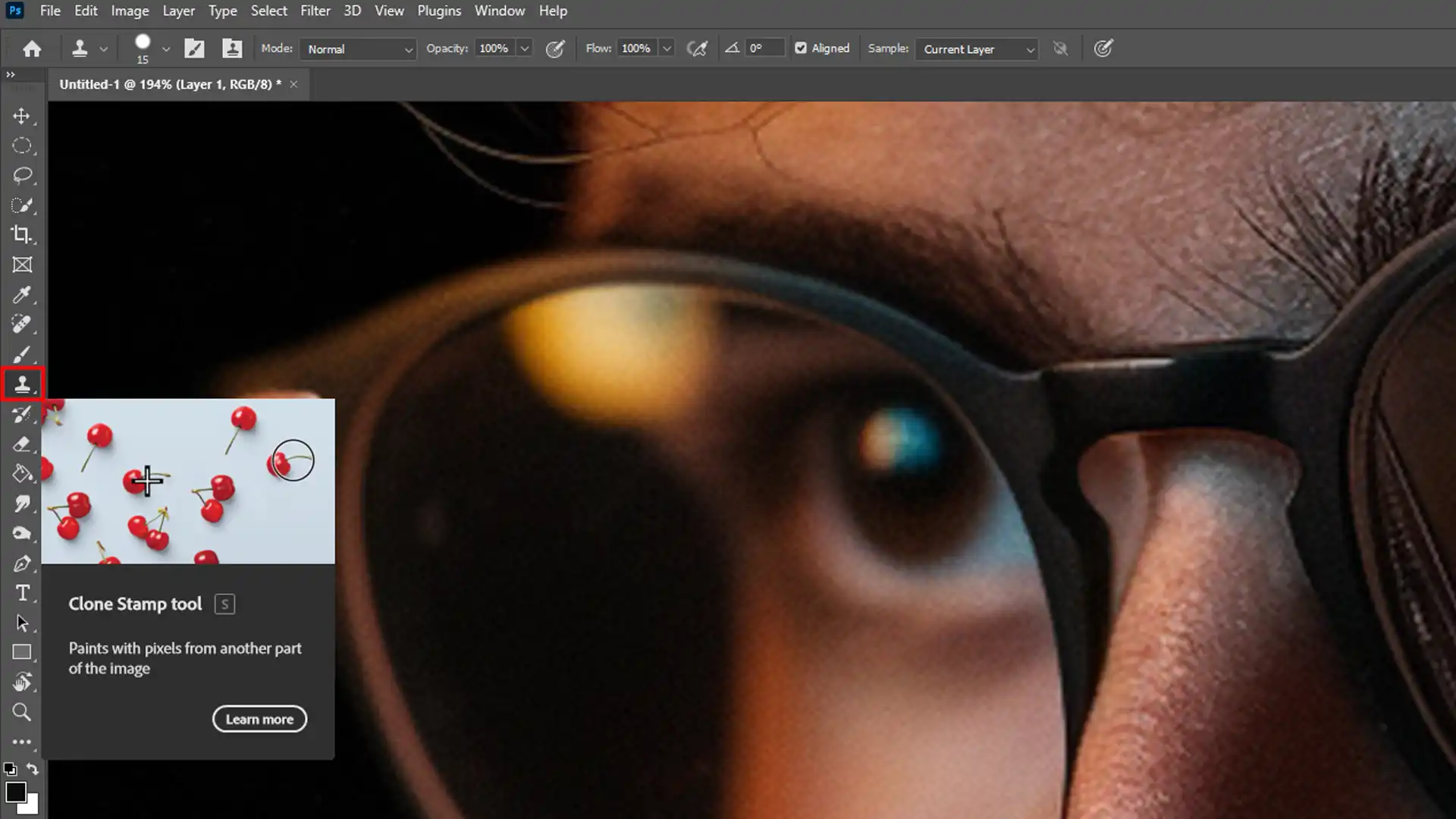Expand the collapsed toolbar double-arrow
The image size is (1456, 819).
[x=11, y=74]
